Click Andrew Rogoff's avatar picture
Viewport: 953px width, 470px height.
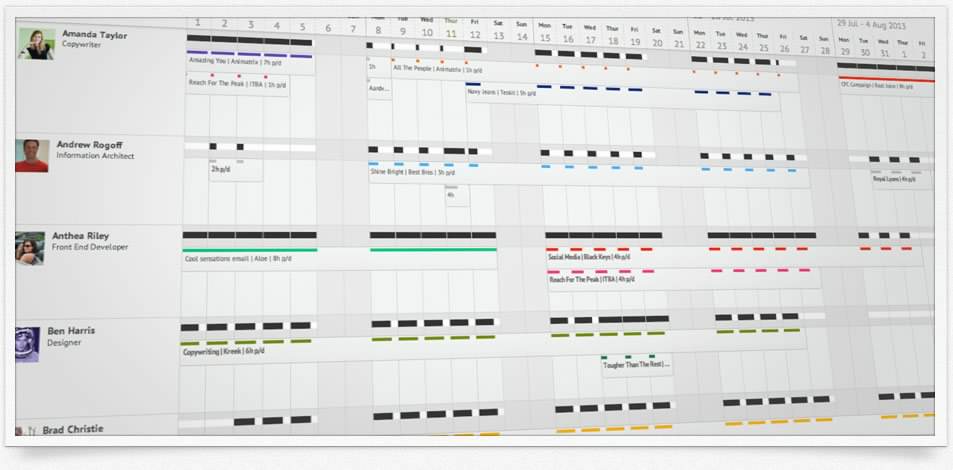click(32, 155)
